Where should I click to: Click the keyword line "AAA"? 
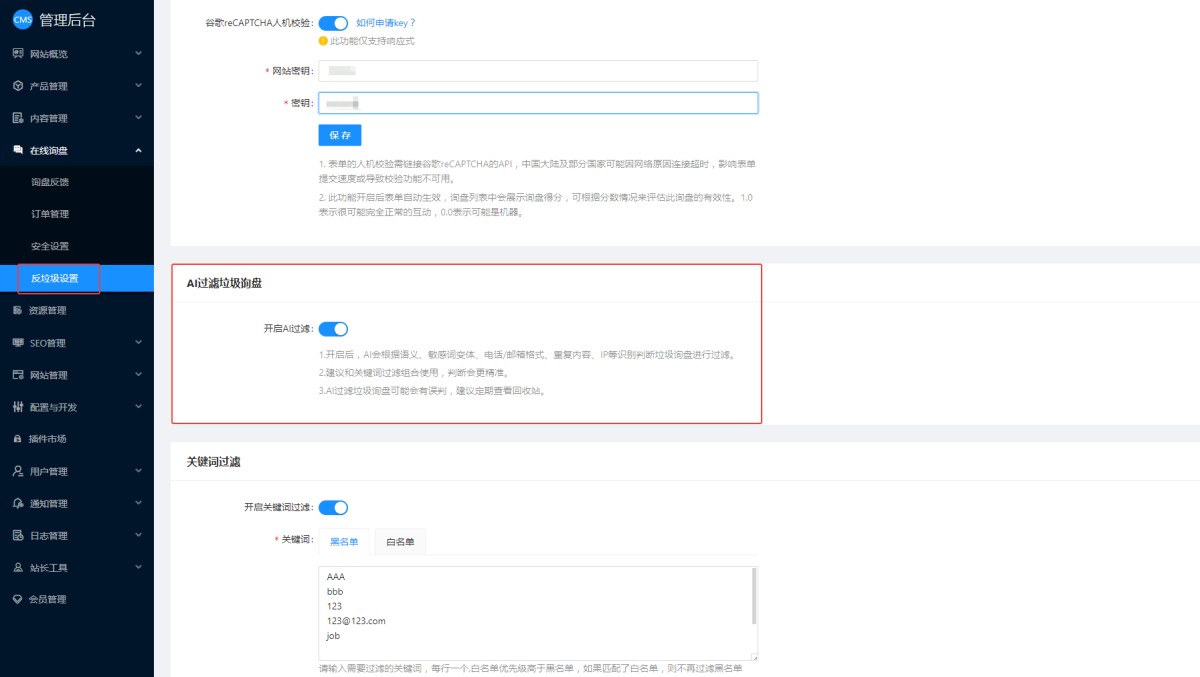tap(336, 577)
